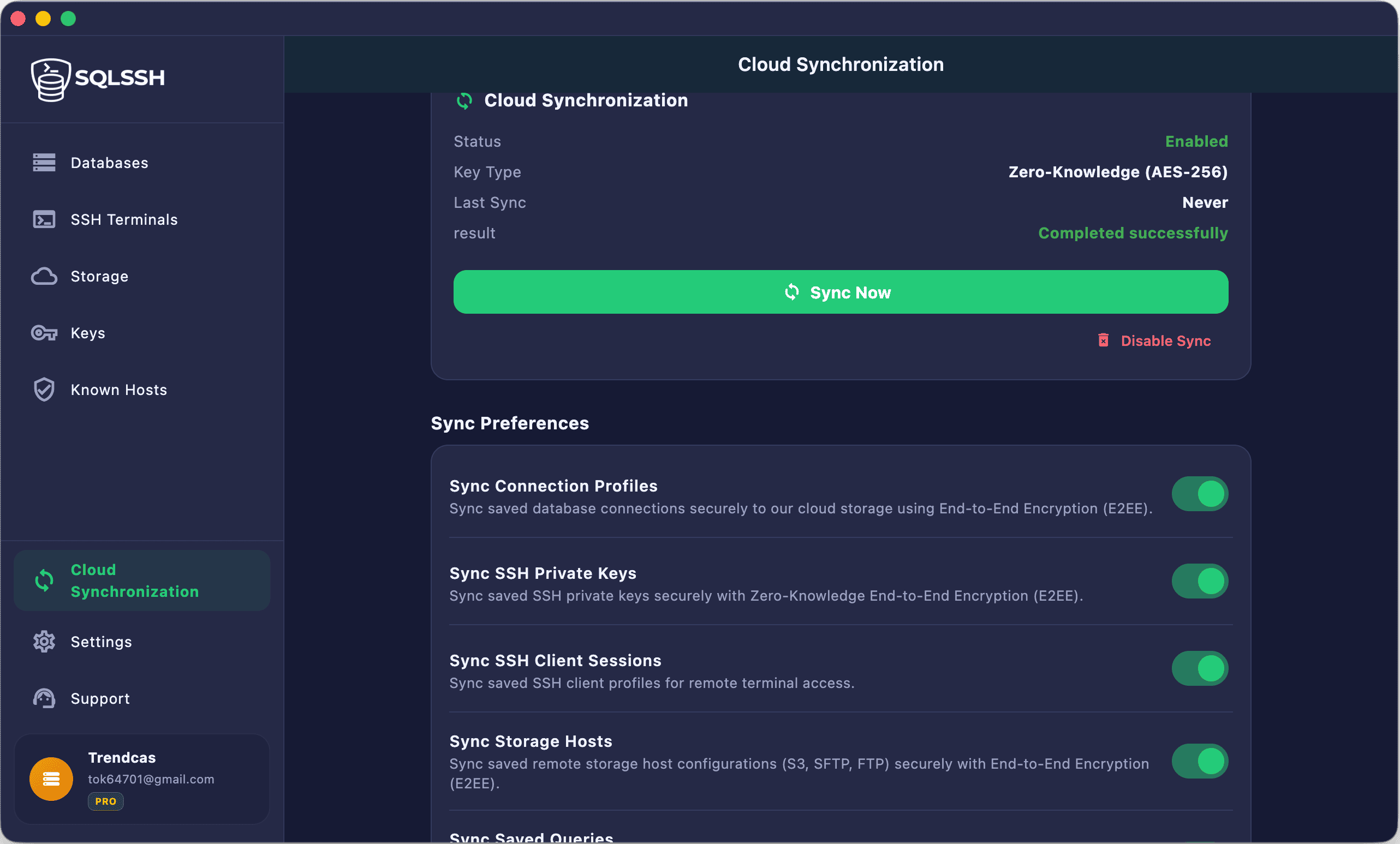Click the Known Hosts shield icon
Viewport: 1400px width, 844px height.
pos(44,390)
